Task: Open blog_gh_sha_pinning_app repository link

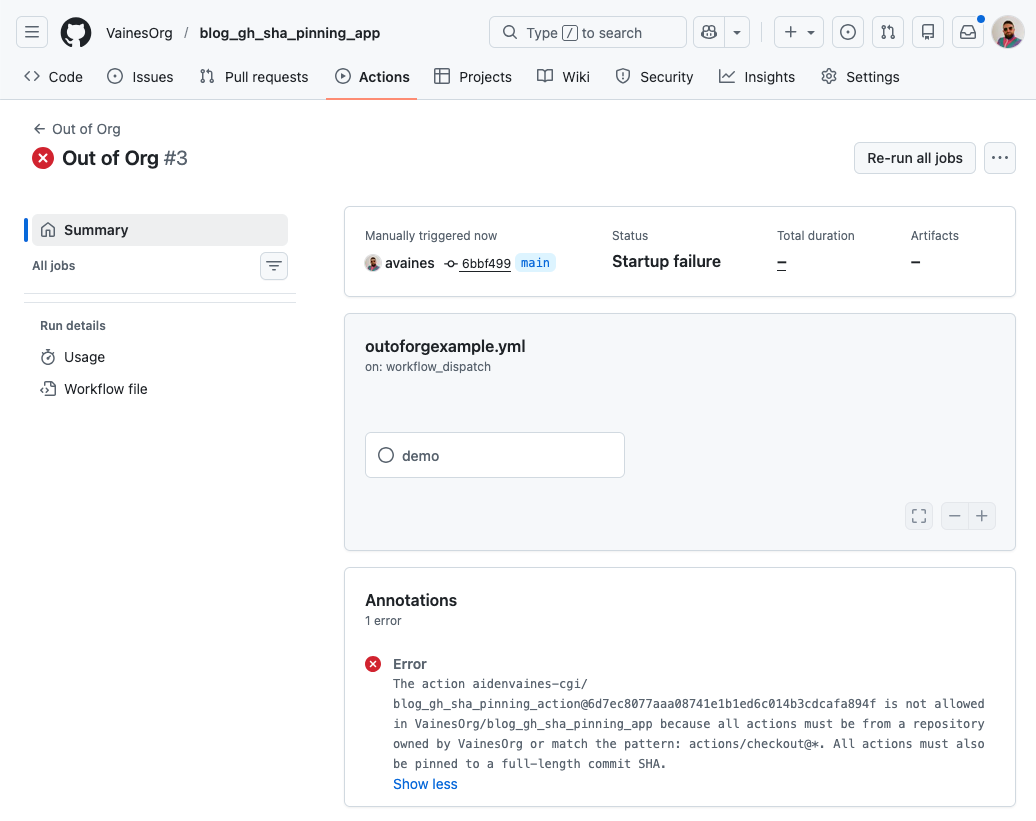Action: pos(289,33)
